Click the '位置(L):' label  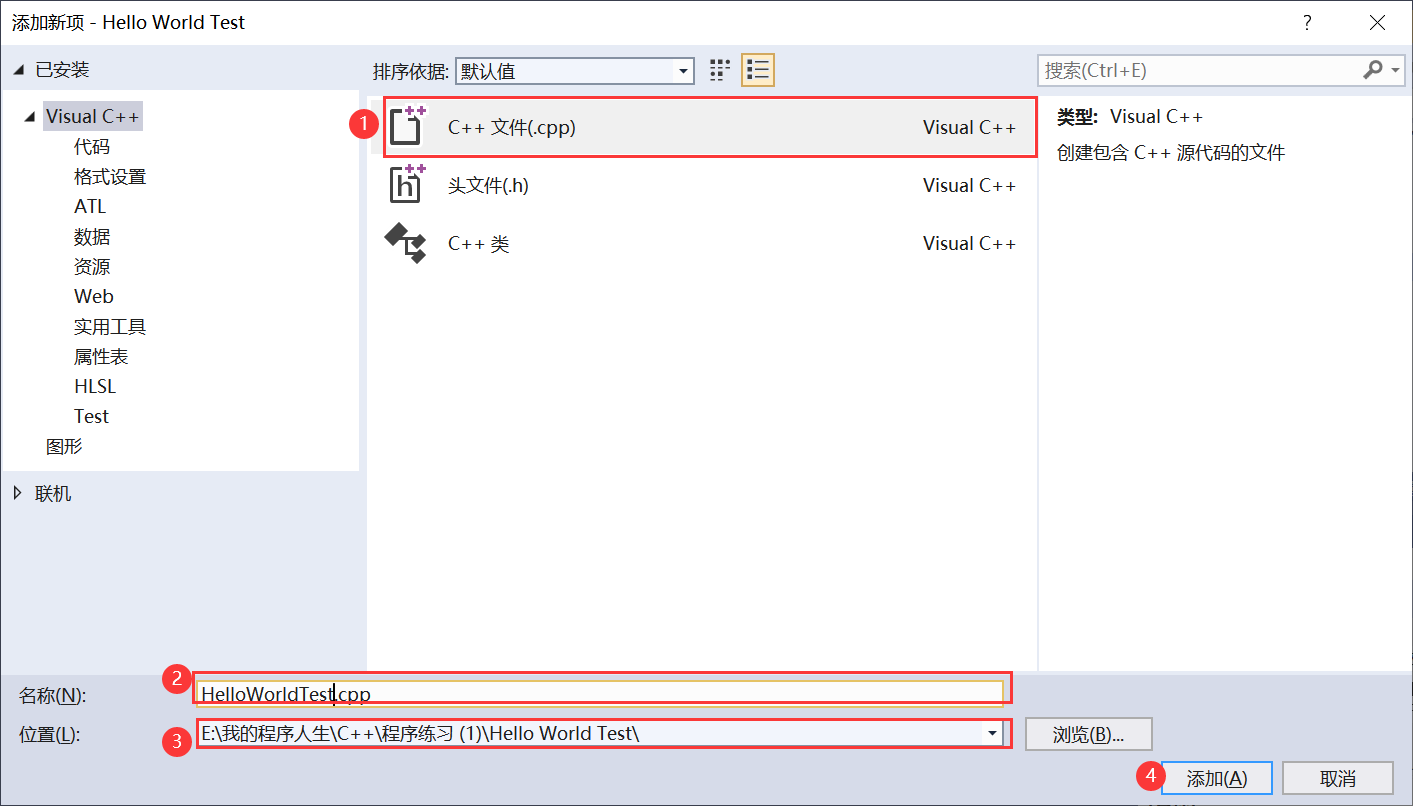coord(49,735)
